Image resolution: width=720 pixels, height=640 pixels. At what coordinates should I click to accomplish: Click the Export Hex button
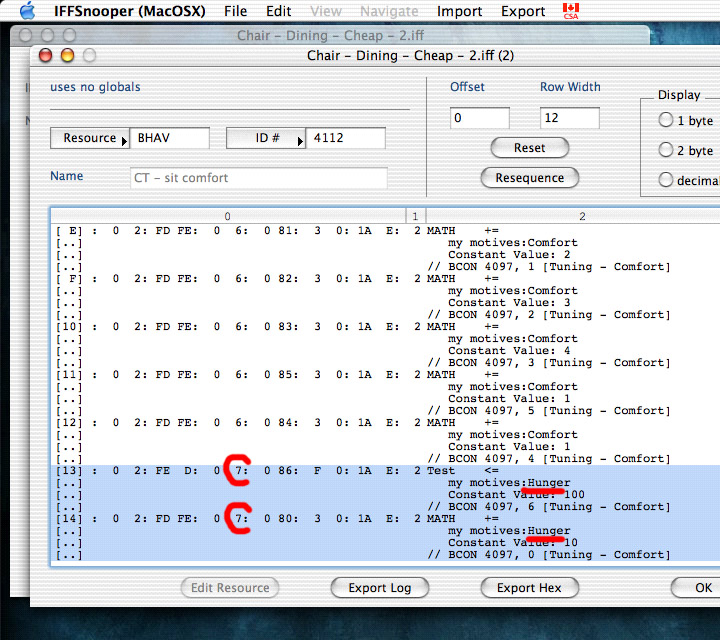(x=529, y=588)
